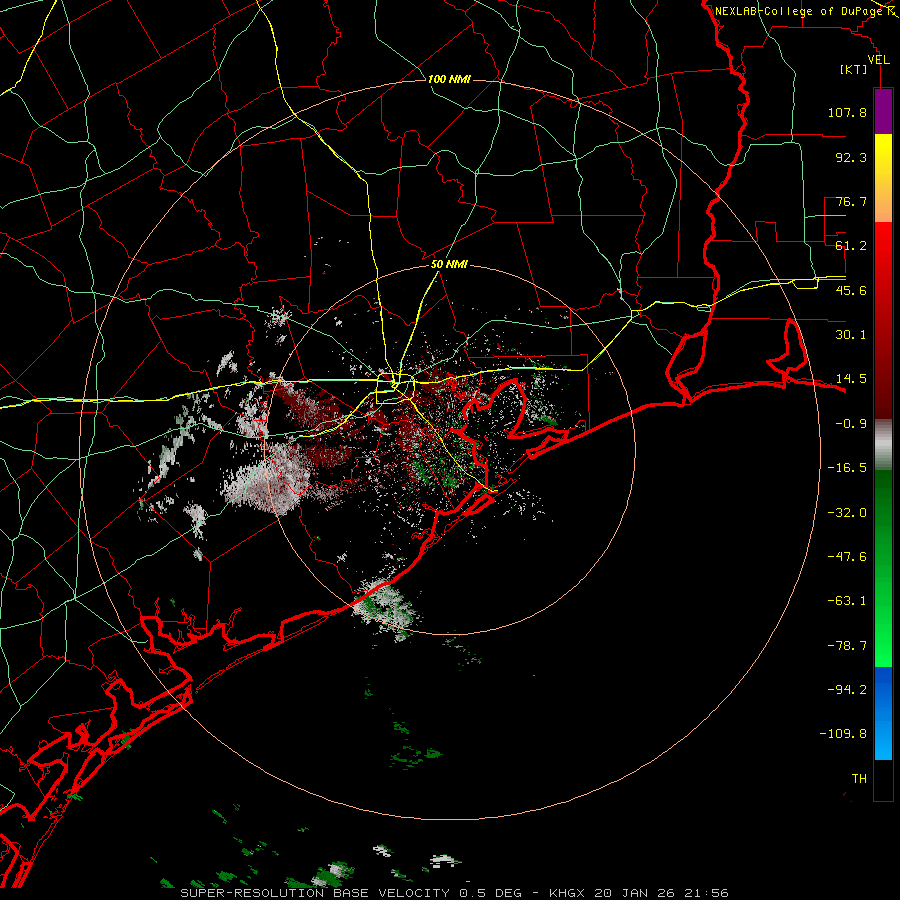Screen dimensions: 900x900
Task: Click the 20 JAN 26 21:56 timestamp
Action: click(x=662, y=893)
